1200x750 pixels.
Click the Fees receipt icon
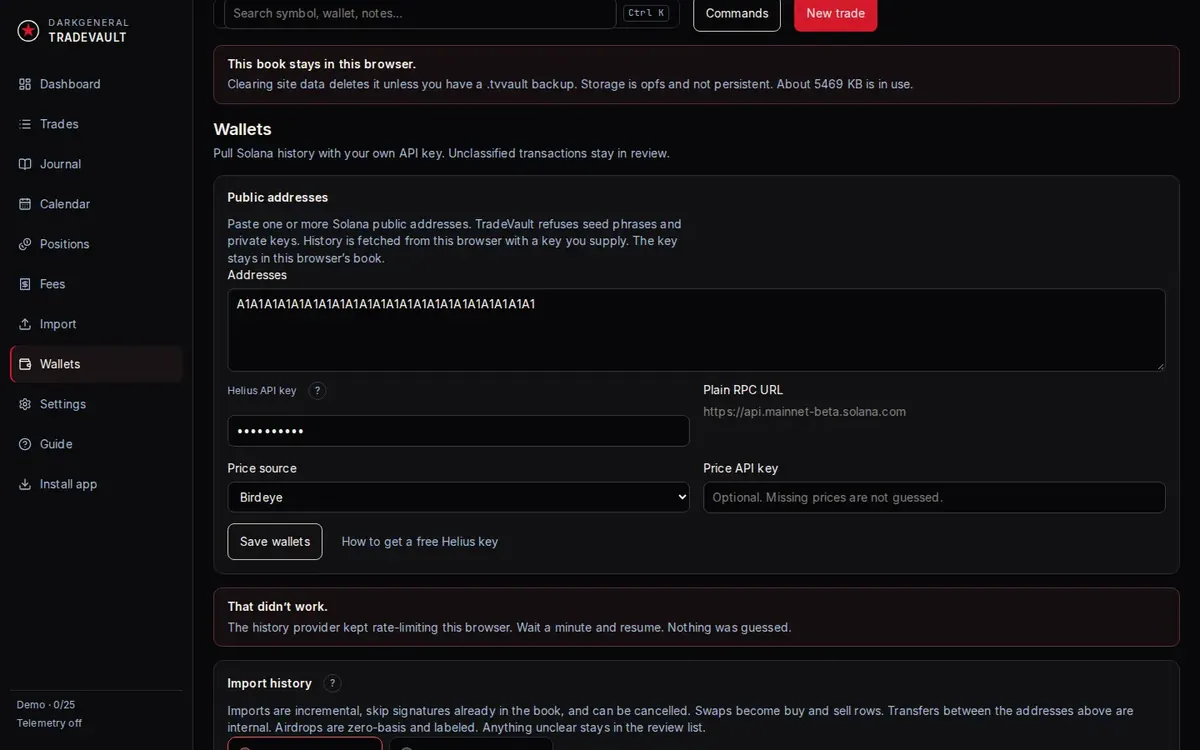tap(25, 284)
